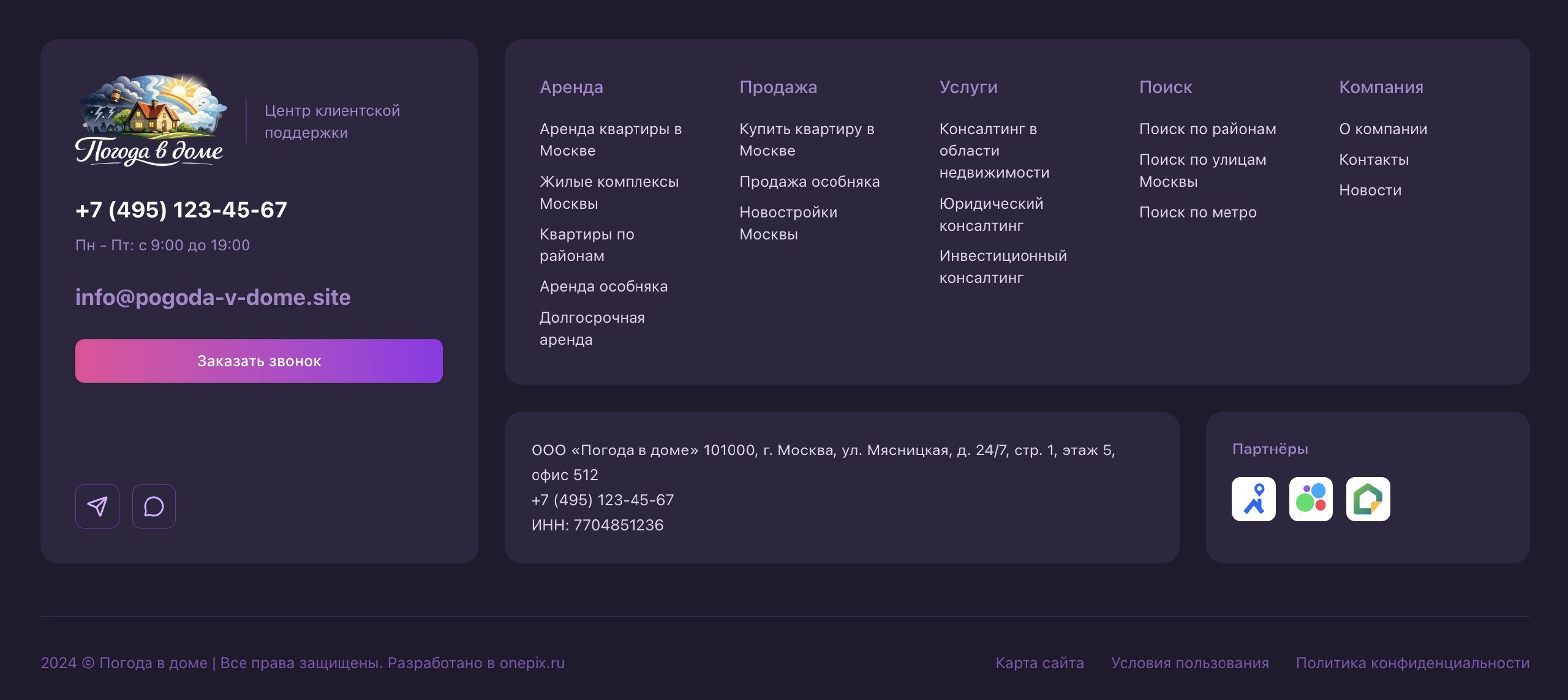1568x700 pixels.
Task: Open Жилые комплексы Москвы link
Action: (x=609, y=192)
